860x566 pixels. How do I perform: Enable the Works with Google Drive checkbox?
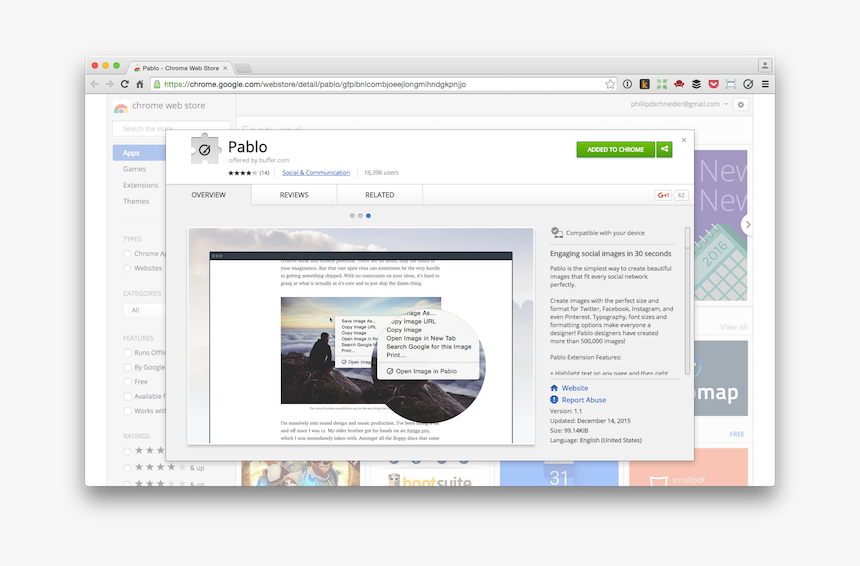click(x=128, y=411)
